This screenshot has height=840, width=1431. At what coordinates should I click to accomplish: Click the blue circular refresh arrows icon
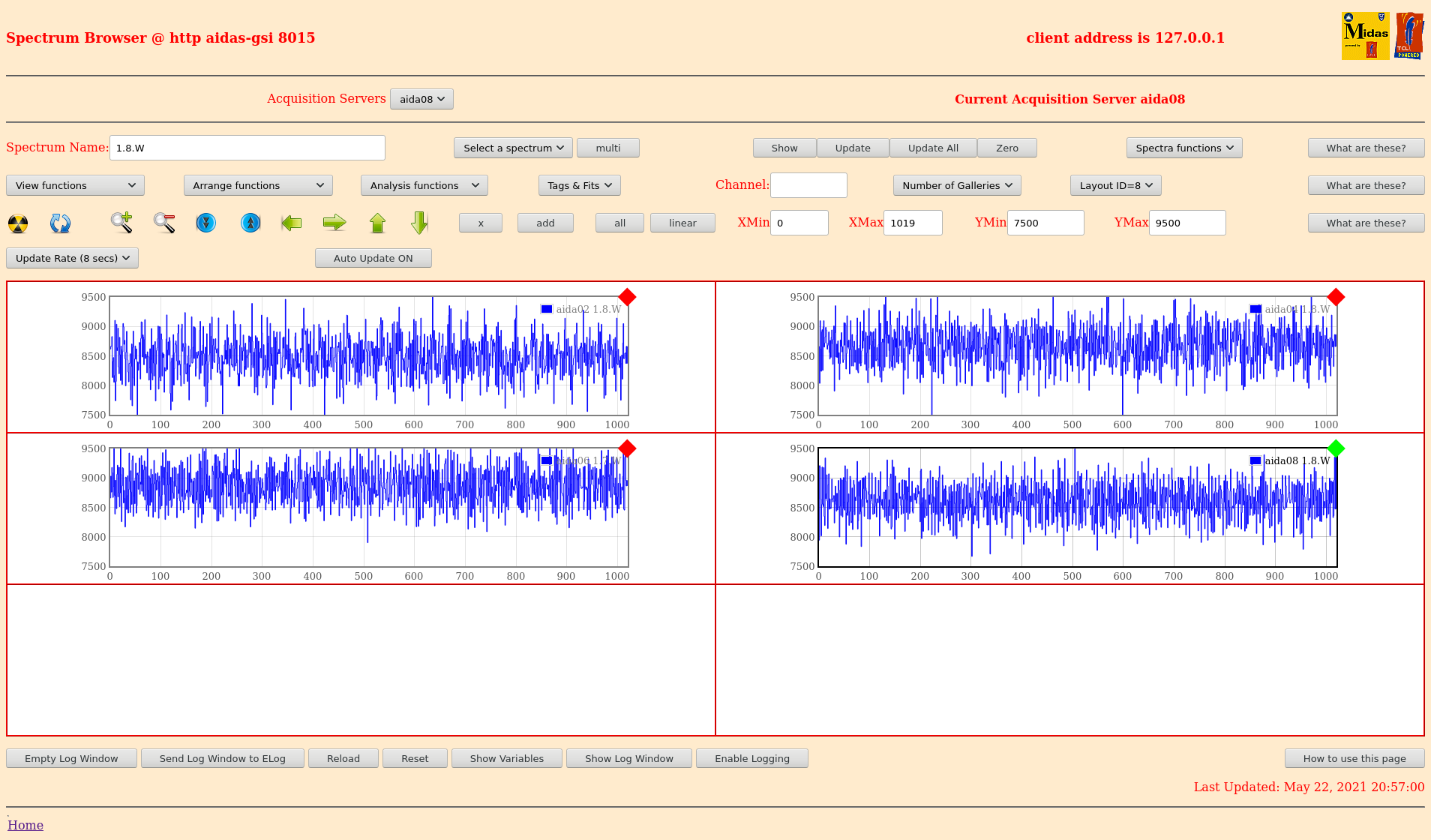click(60, 223)
